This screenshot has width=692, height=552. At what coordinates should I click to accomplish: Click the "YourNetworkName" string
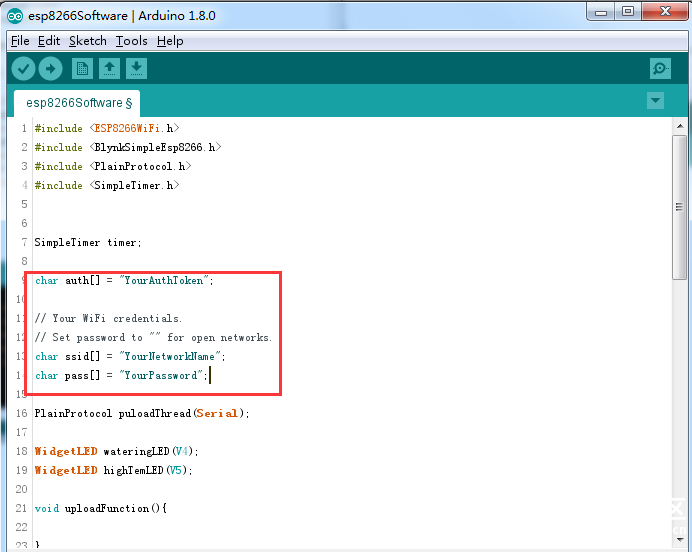coord(170,357)
